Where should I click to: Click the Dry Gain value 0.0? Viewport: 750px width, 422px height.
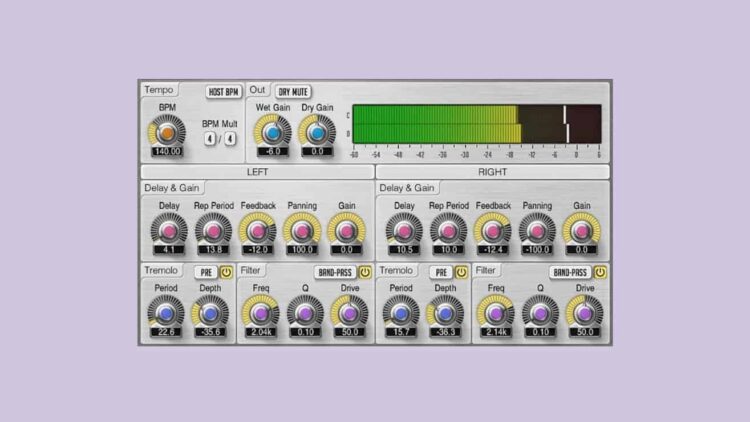(317, 151)
